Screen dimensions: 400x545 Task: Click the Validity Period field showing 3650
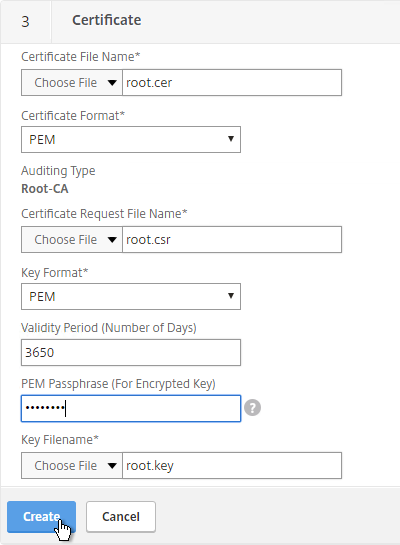click(x=131, y=352)
